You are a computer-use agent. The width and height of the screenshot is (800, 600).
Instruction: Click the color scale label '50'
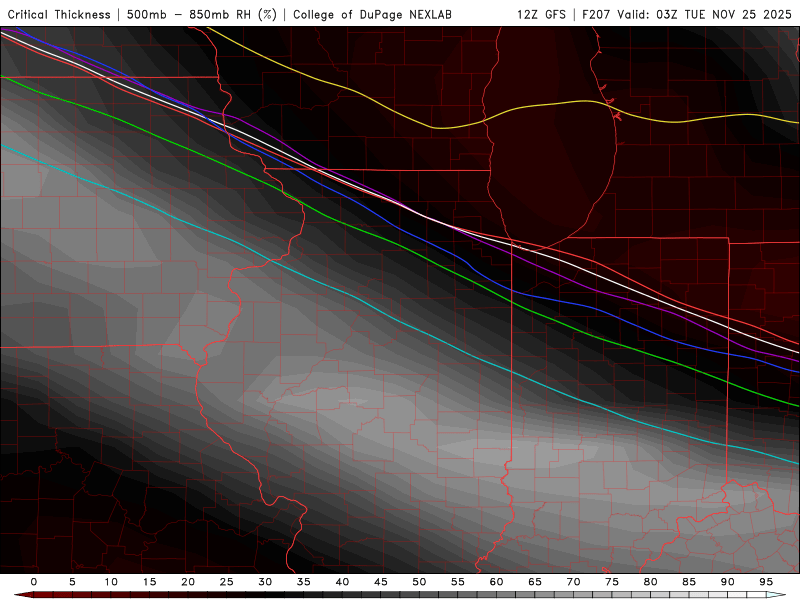(419, 582)
